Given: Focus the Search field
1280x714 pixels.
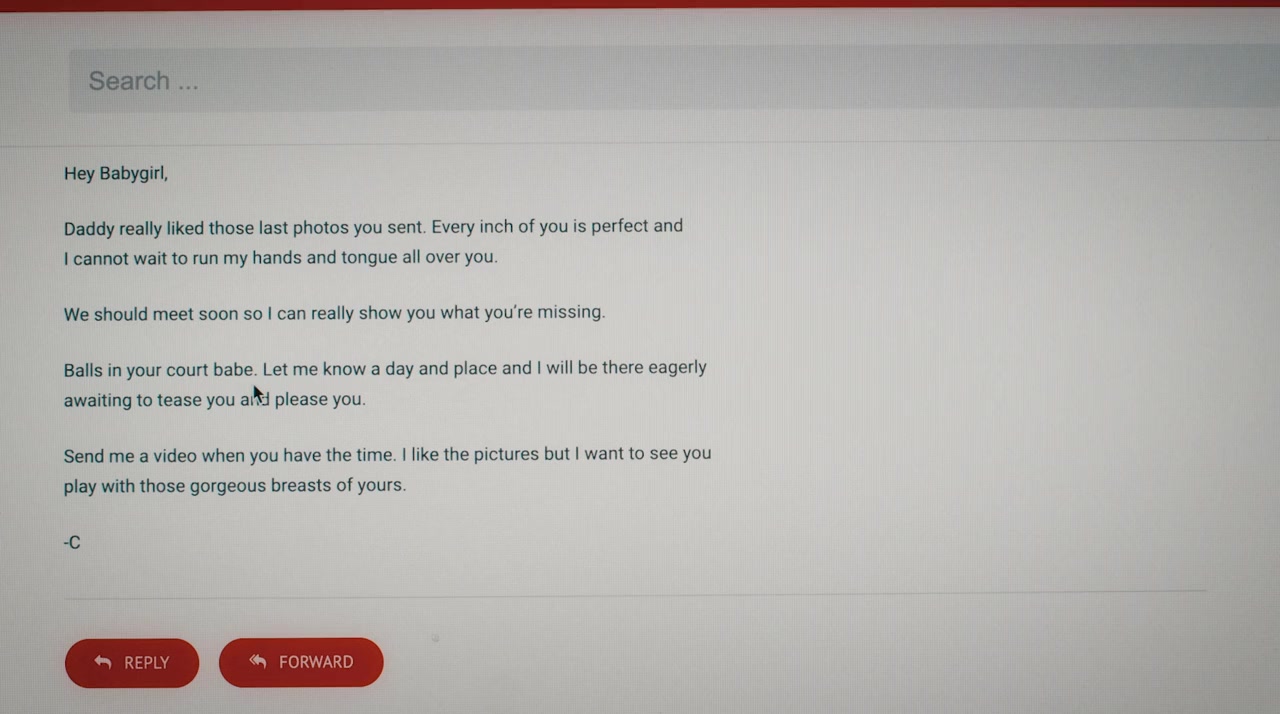Looking at the screenshot, I should pyautogui.click(x=674, y=80).
